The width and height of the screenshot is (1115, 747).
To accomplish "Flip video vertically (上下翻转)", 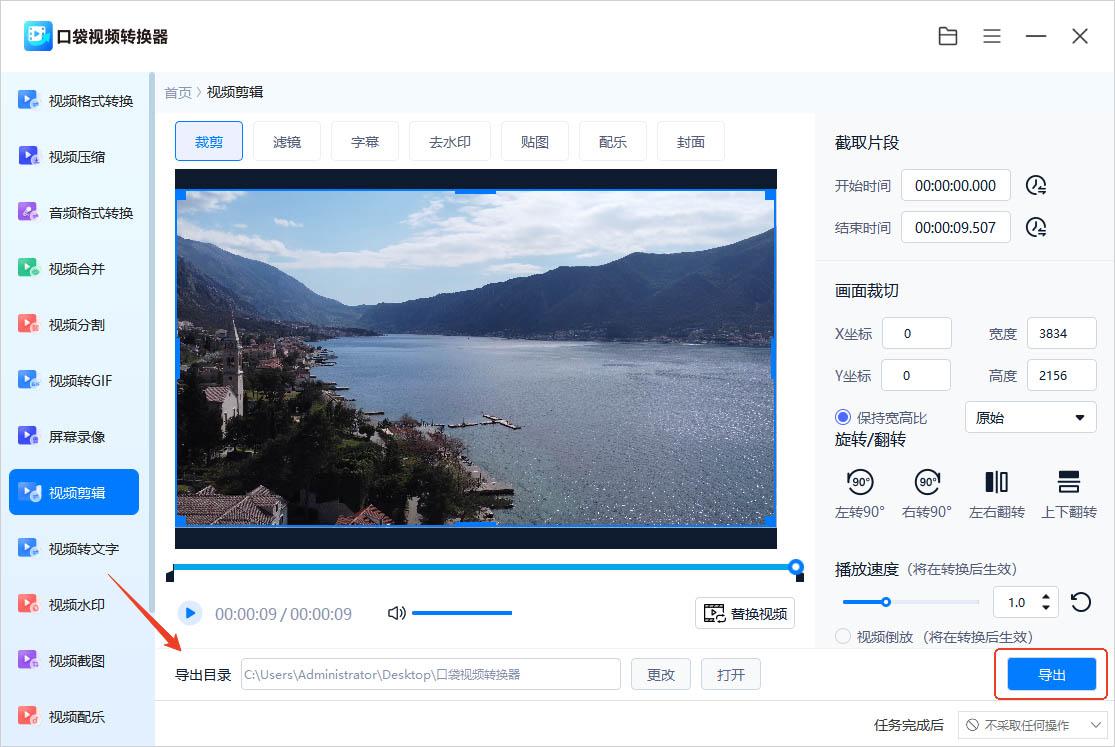I will 1069,494.
